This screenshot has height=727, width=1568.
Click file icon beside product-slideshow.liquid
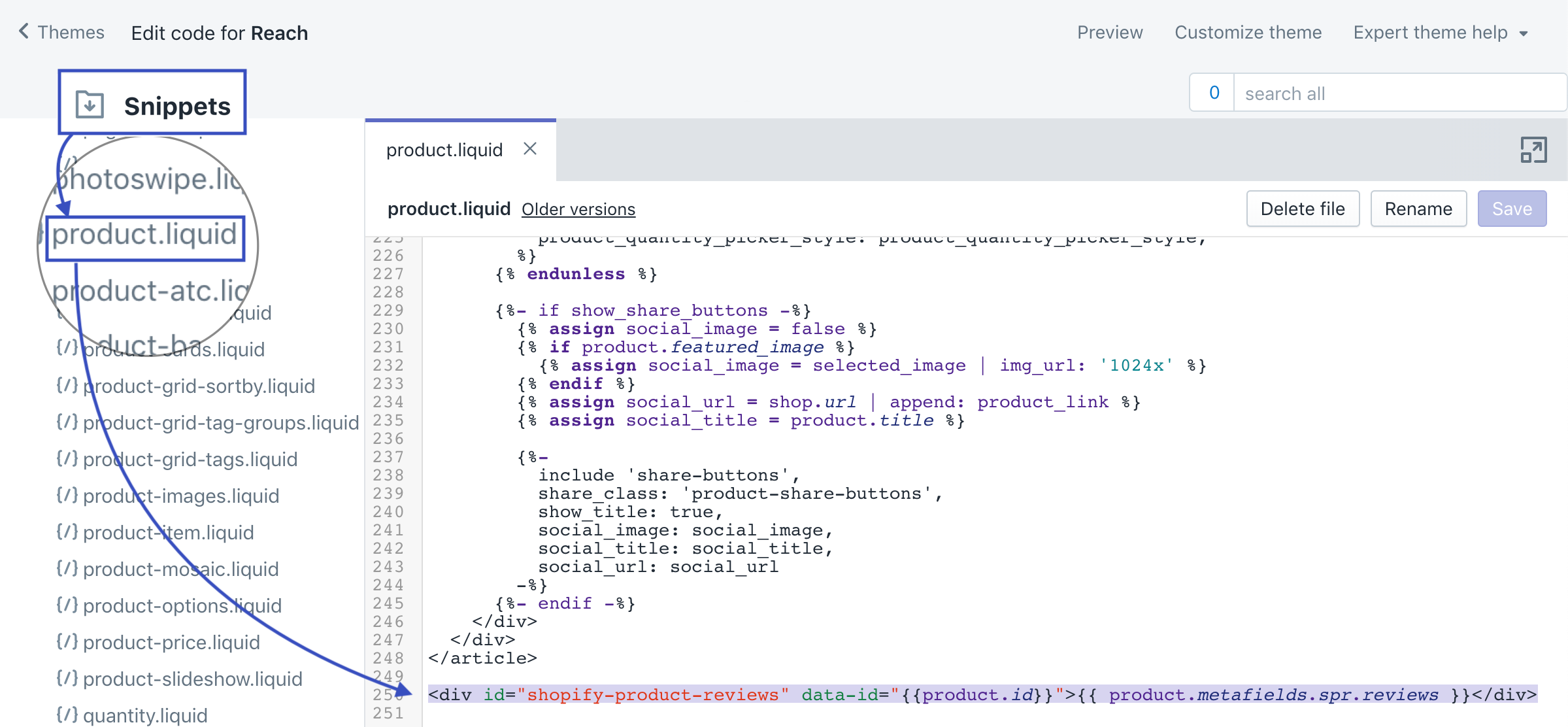[x=67, y=678]
